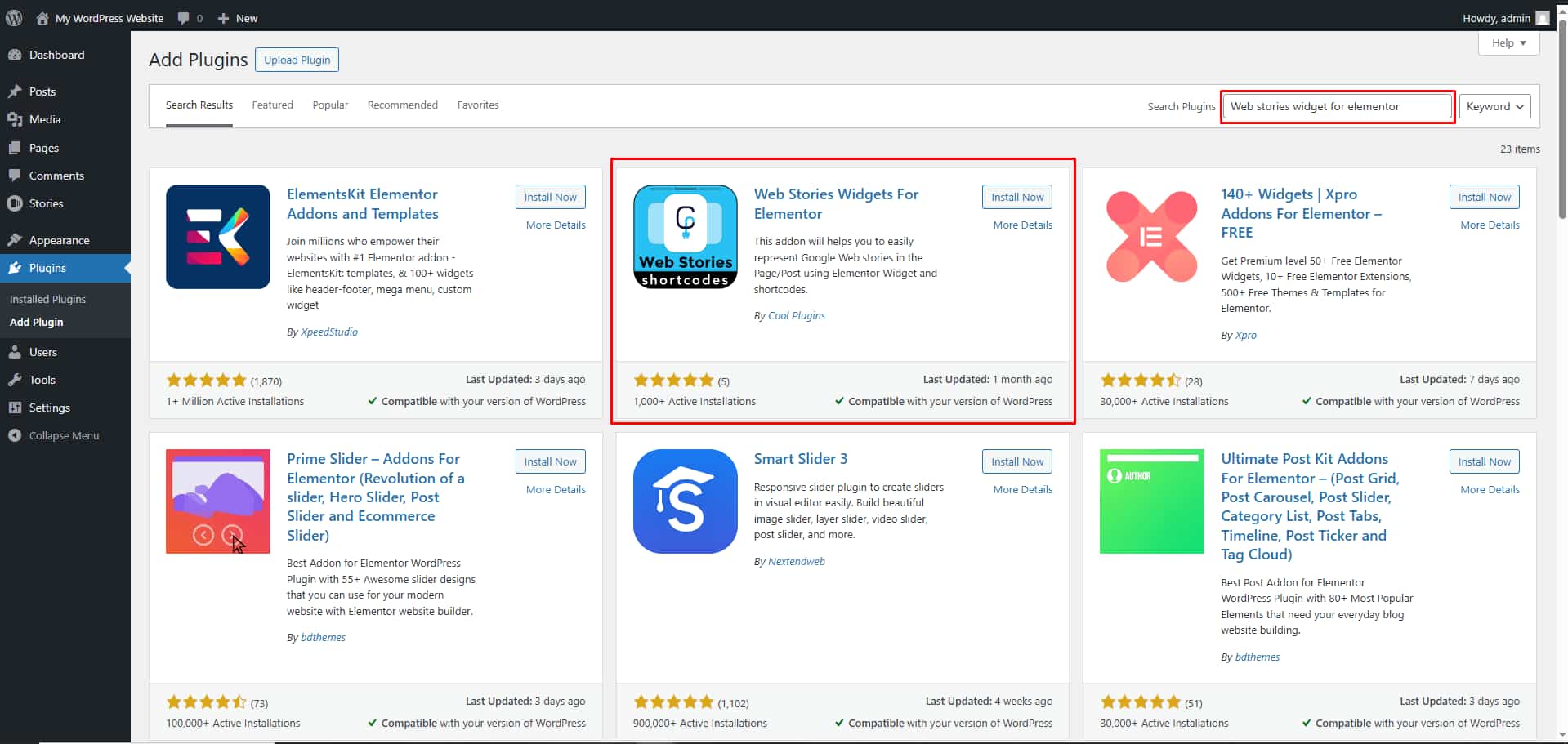Open More Details for Xpro Addons
This screenshot has width=1568, height=744.
tap(1490, 225)
